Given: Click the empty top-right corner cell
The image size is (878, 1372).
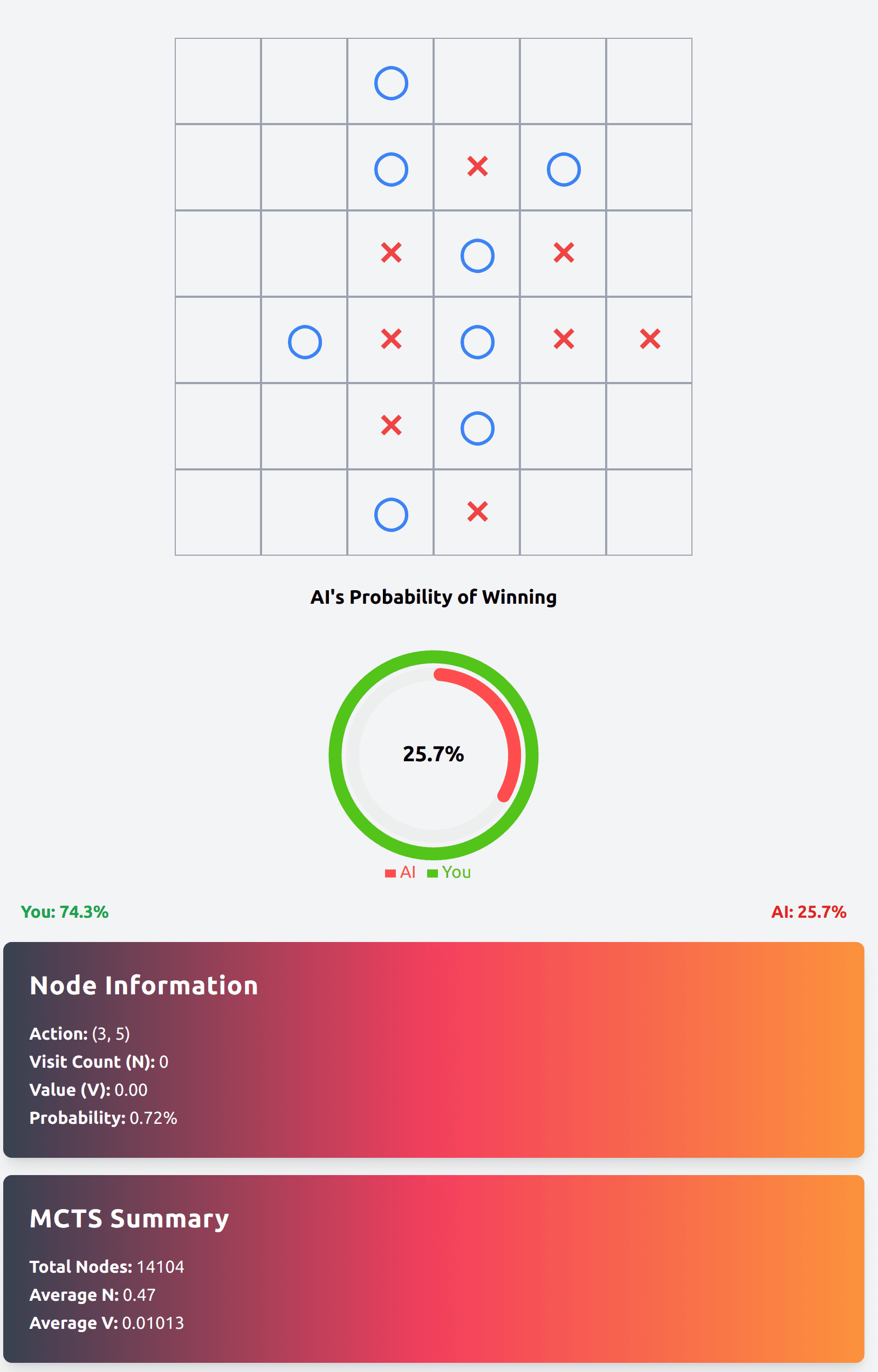Looking at the screenshot, I should (649, 81).
